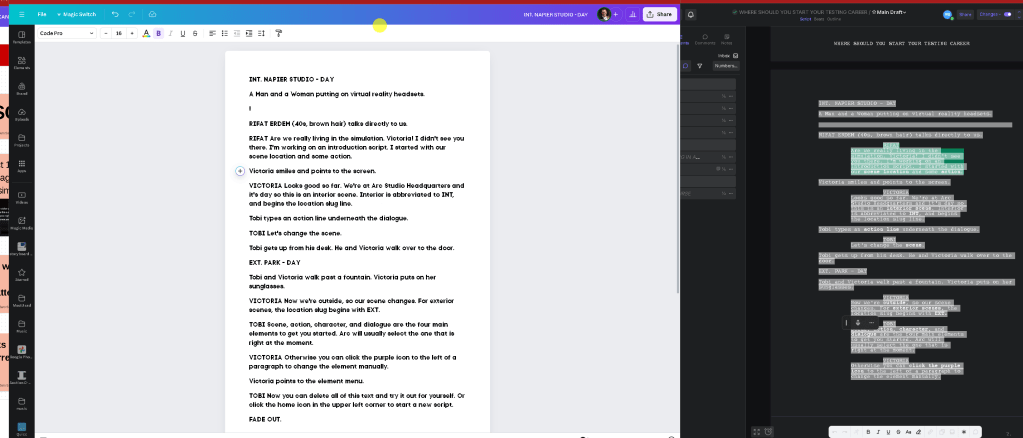Open the user avatar in Arc Studio
The height and width of the screenshot is (438, 1023).
coord(947,14)
